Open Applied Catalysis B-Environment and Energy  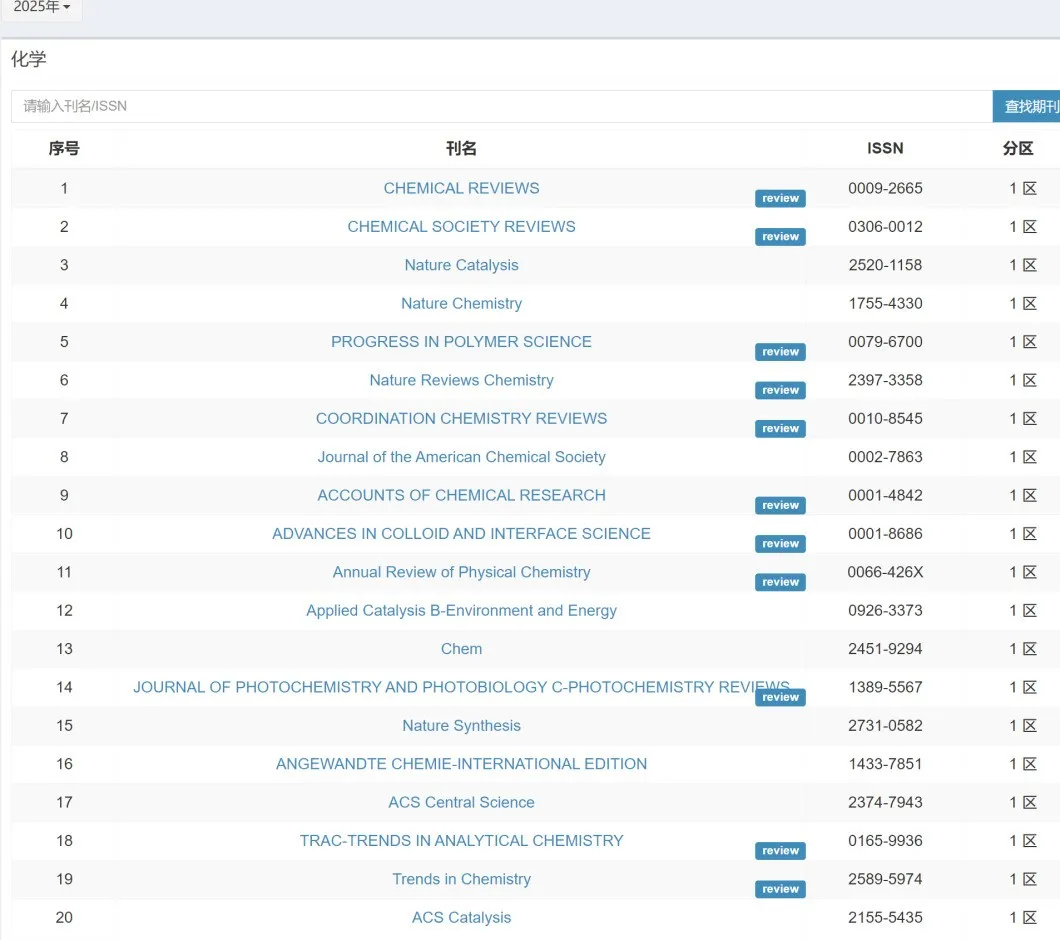461,611
